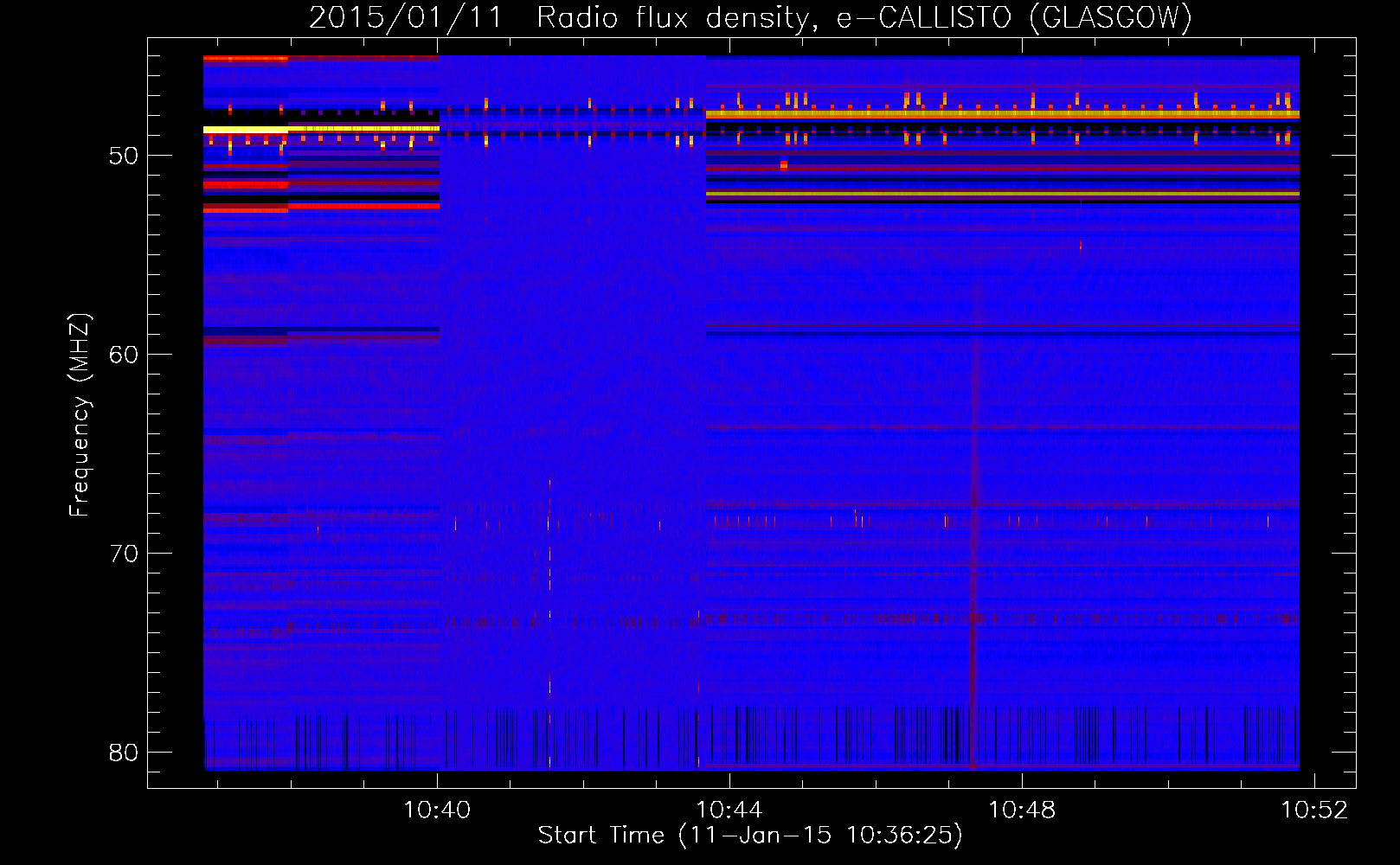Click the 10:48 time tick label

[1022, 810]
